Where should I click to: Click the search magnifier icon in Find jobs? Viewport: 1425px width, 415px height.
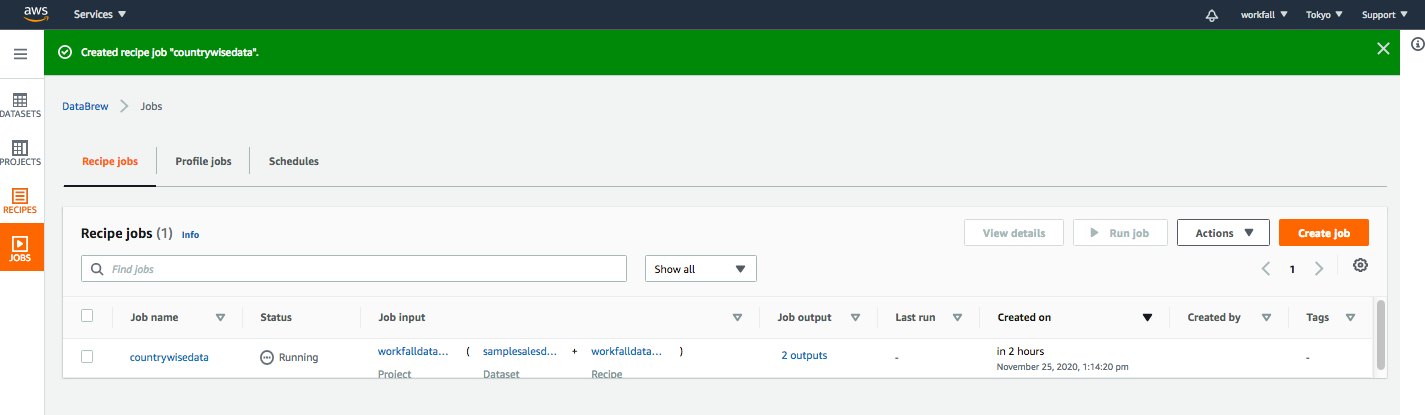[x=97, y=269]
